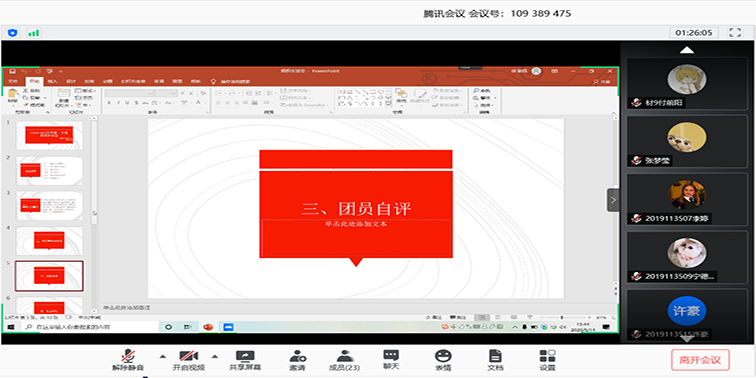756x378 pixels.
Task: Open the File tab in PowerPoint
Action: (x=13, y=81)
